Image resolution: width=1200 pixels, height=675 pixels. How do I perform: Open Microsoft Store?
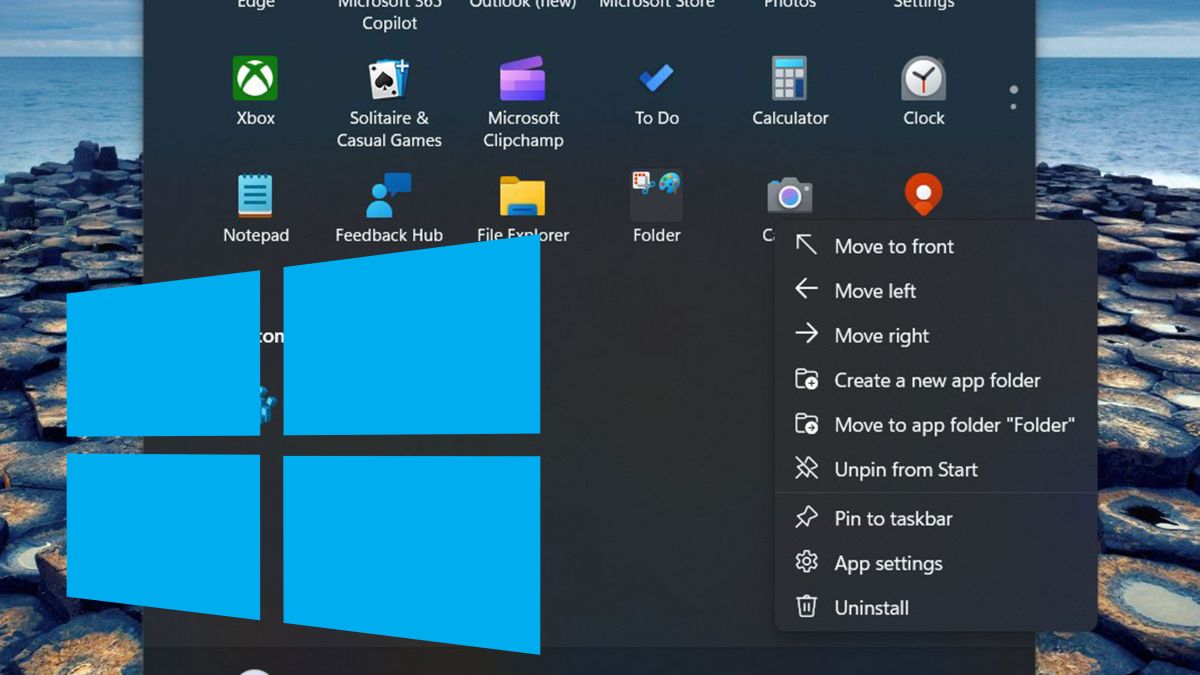click(x=656, y=5)
